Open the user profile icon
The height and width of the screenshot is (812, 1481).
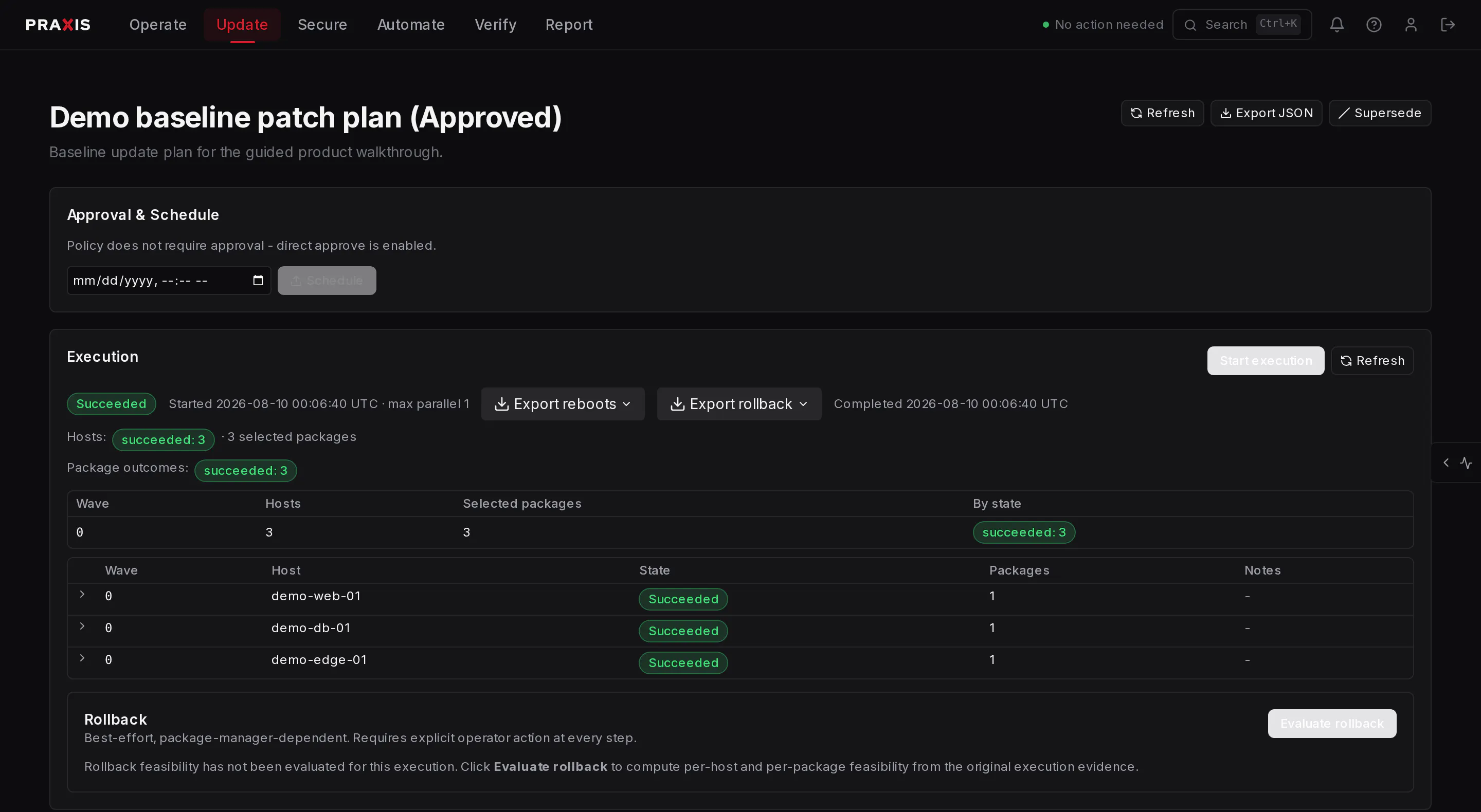[x=1410, y=25]
